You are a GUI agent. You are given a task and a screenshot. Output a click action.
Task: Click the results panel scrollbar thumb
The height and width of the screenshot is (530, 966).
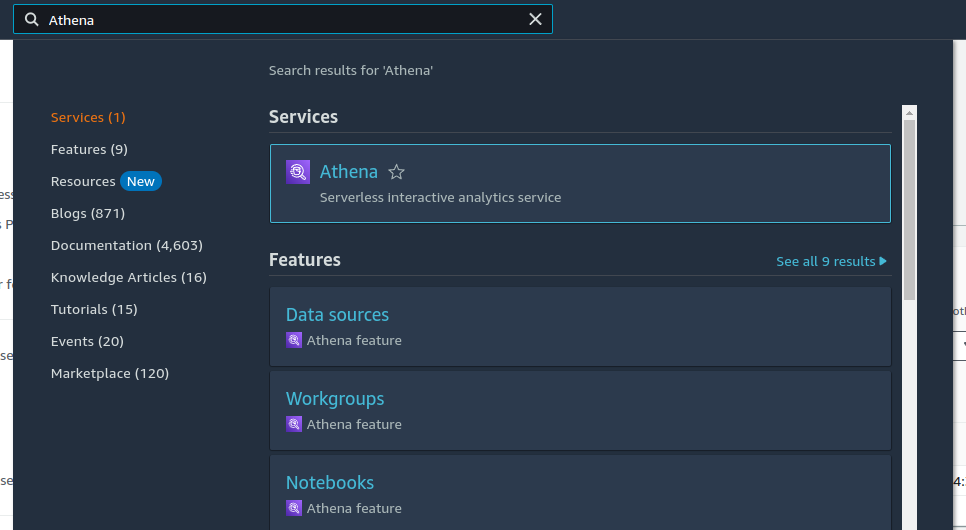pyautogui.click(x=909, y=210)
